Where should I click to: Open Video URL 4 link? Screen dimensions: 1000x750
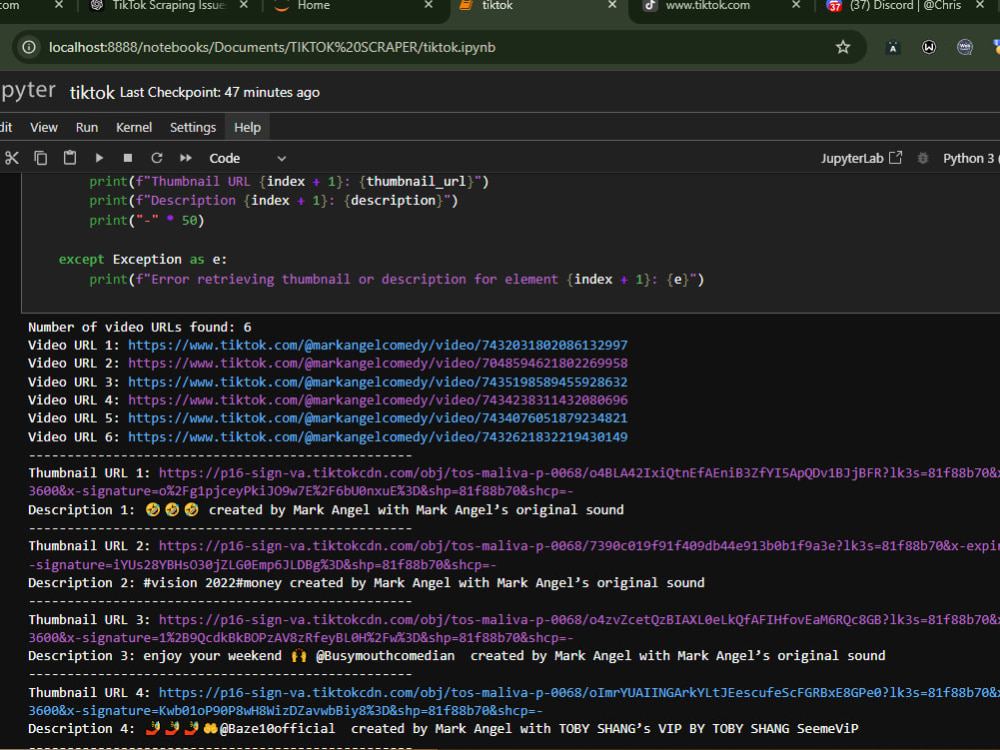click(x=378, y=400)
